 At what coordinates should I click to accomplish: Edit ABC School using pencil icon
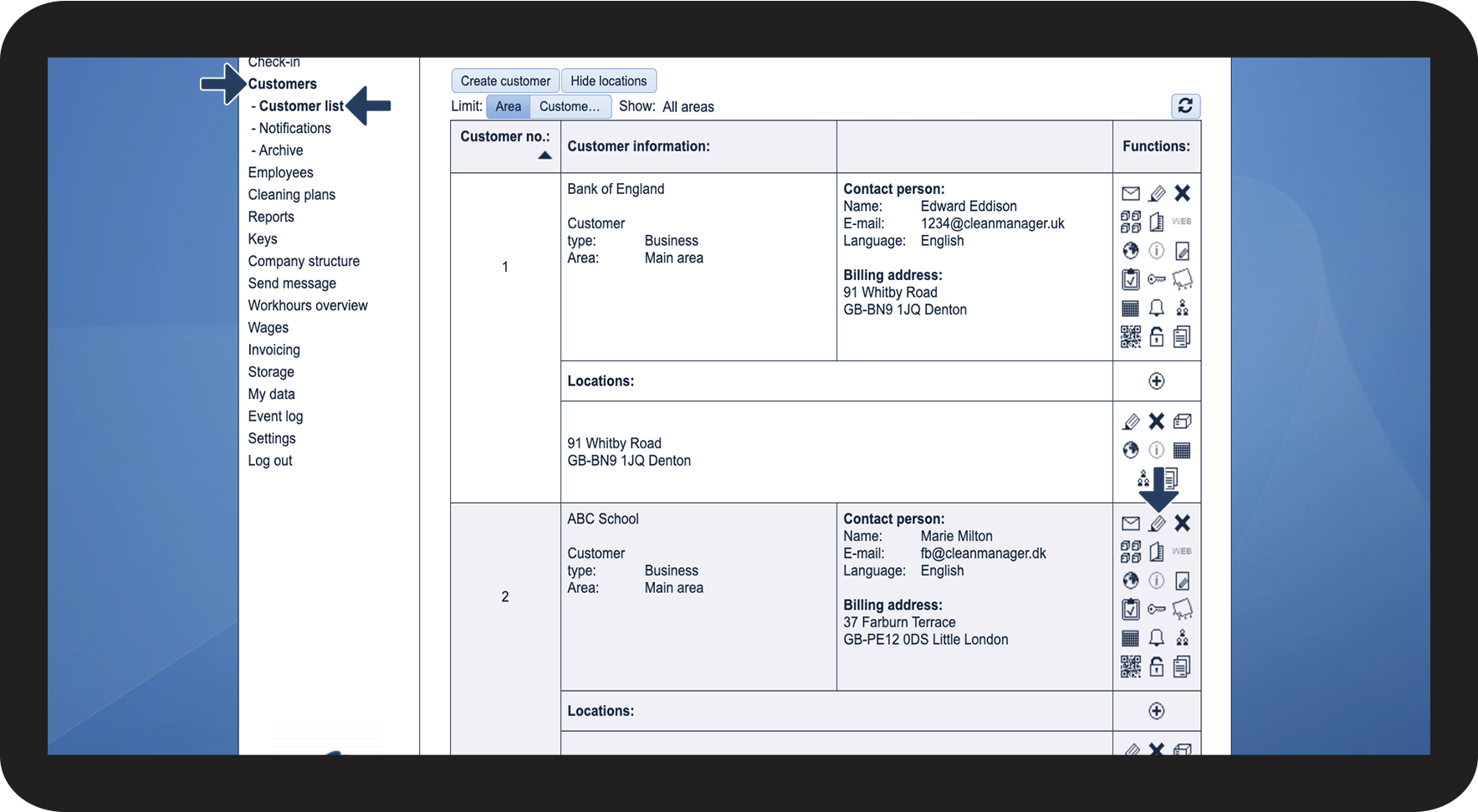click(1157, 523)
